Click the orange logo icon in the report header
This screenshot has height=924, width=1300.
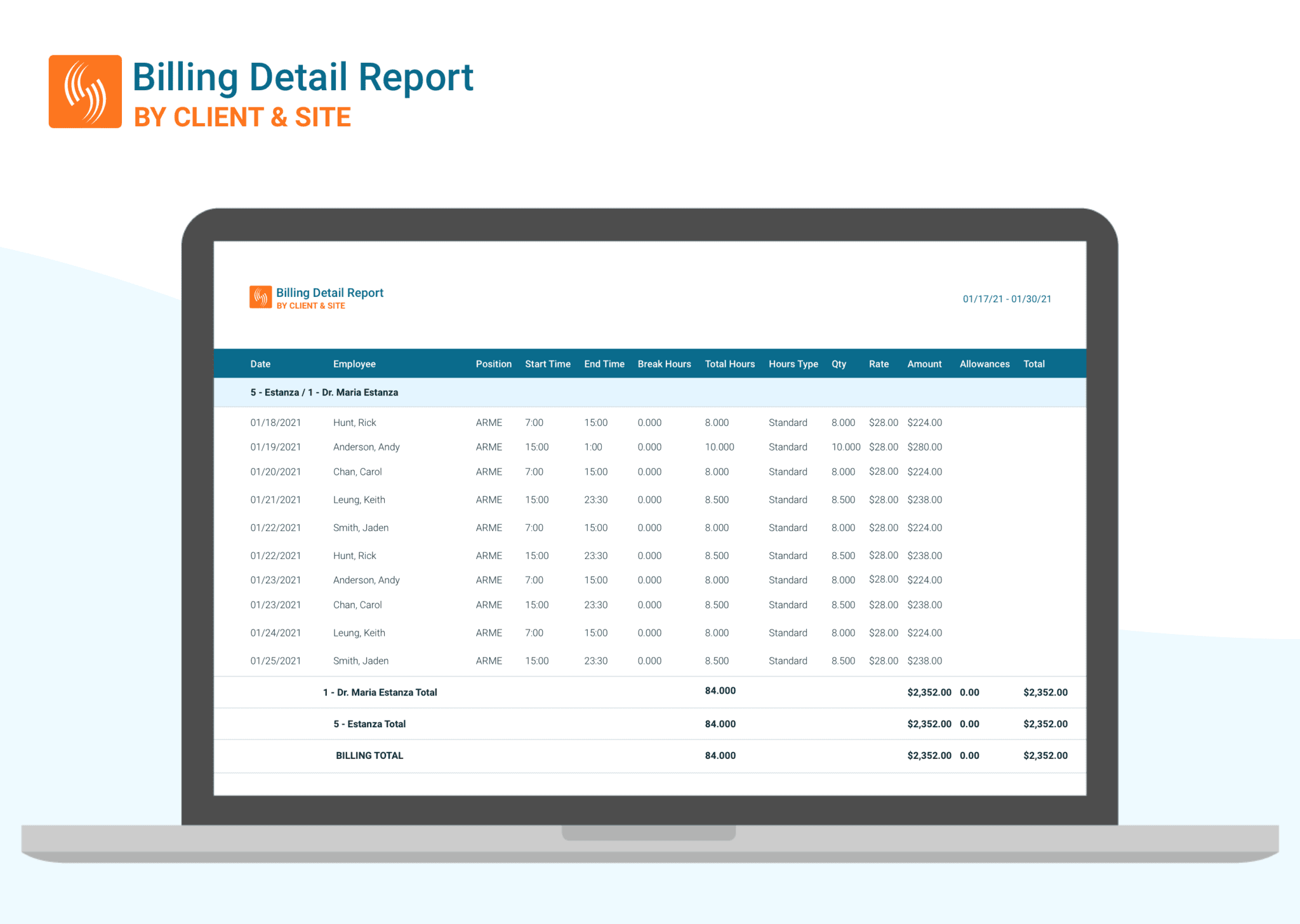pos(260,296)
